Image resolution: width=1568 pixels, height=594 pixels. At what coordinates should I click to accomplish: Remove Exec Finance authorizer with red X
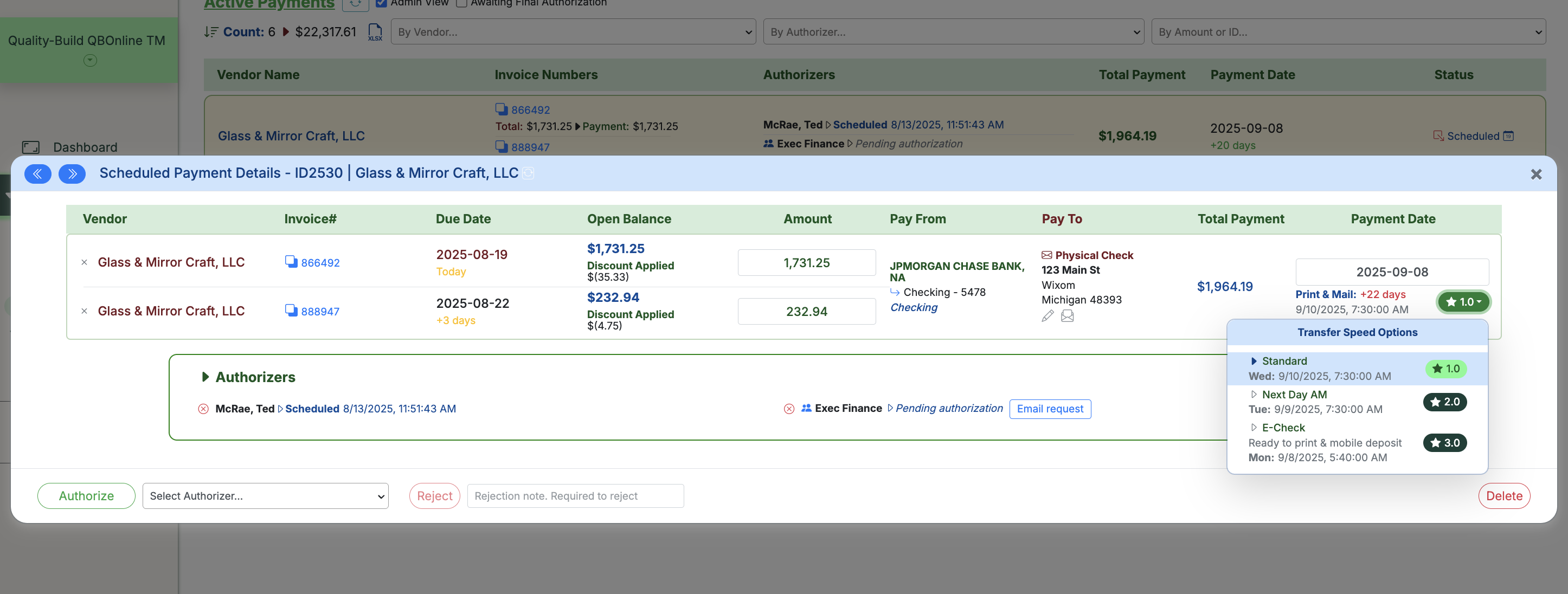[x=789, y=409]
